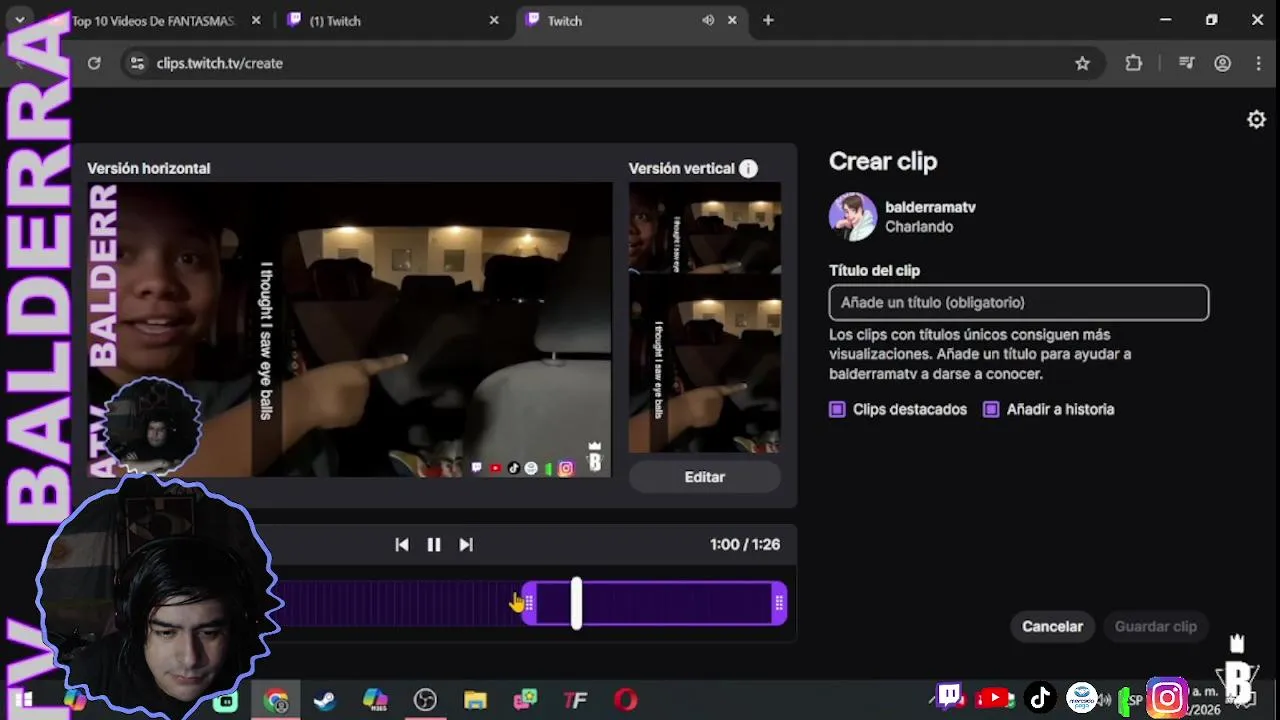Close the (1) Twitch tab
Viewport: 1280px width, 720px height.
point(494,20)
